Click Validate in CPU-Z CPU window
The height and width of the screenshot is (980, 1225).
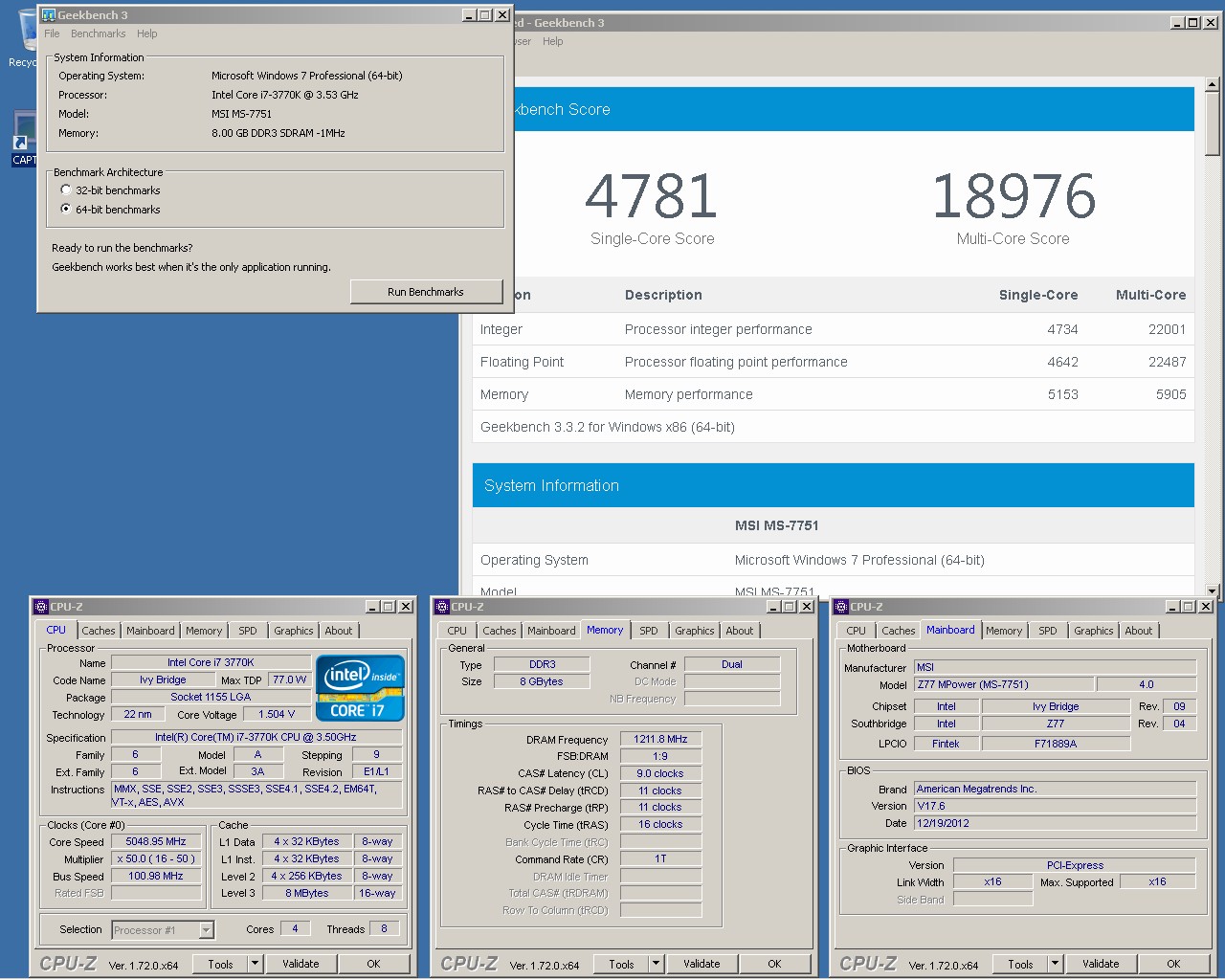pos(301,964)
